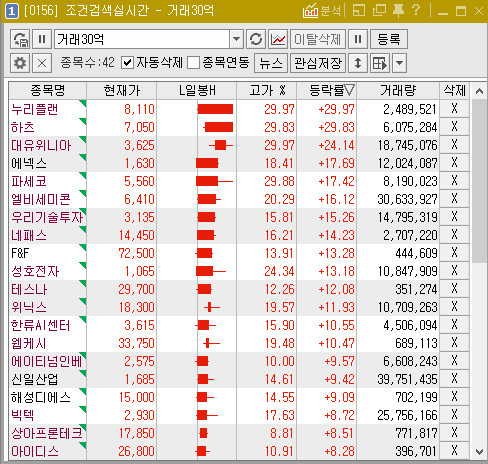Click the candle bar of 파세코 row
Image resolution: width=488 pixels, height=464 pixels.
pos(214,181)
